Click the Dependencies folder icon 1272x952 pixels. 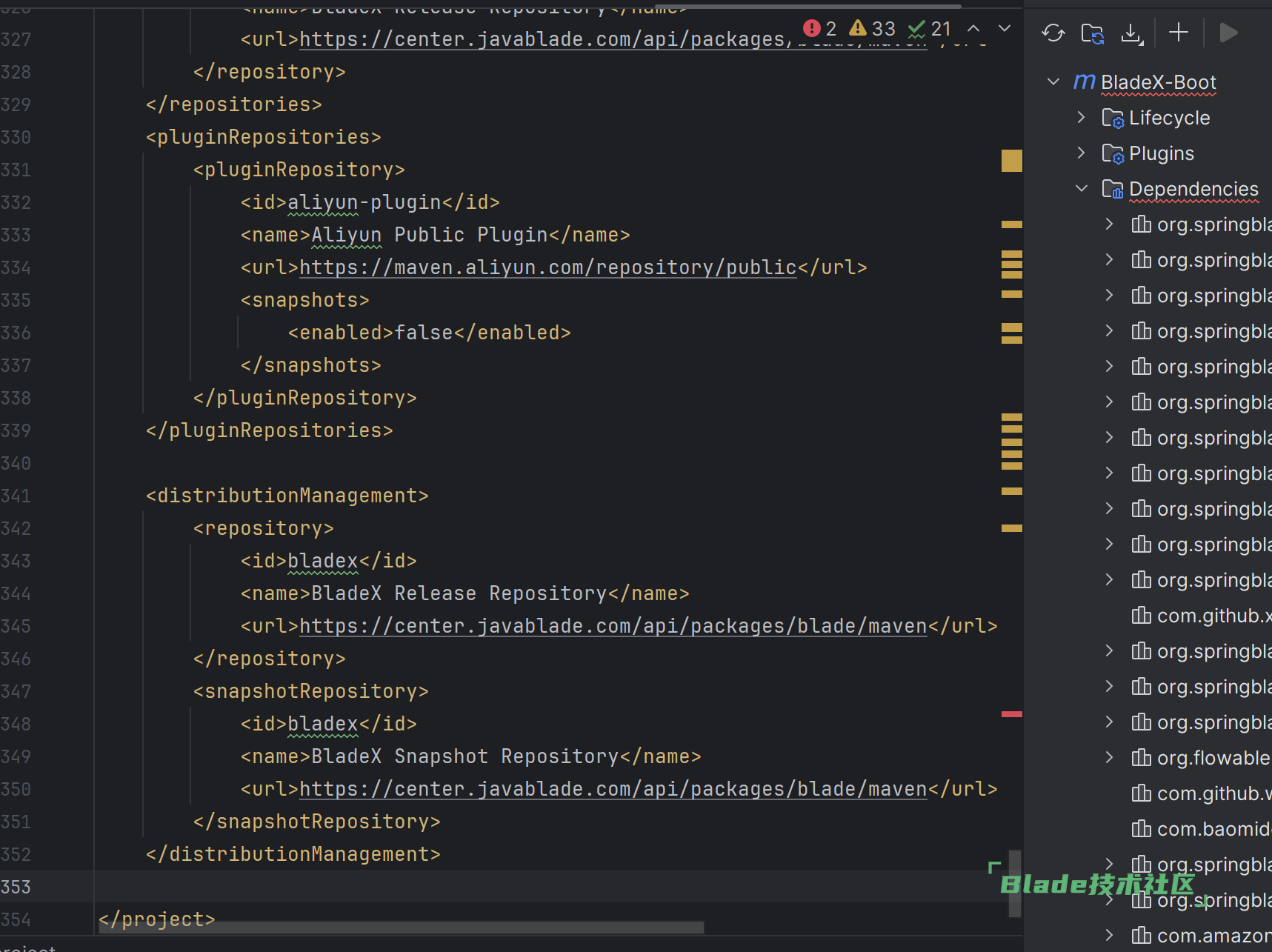coord(1113,189)
